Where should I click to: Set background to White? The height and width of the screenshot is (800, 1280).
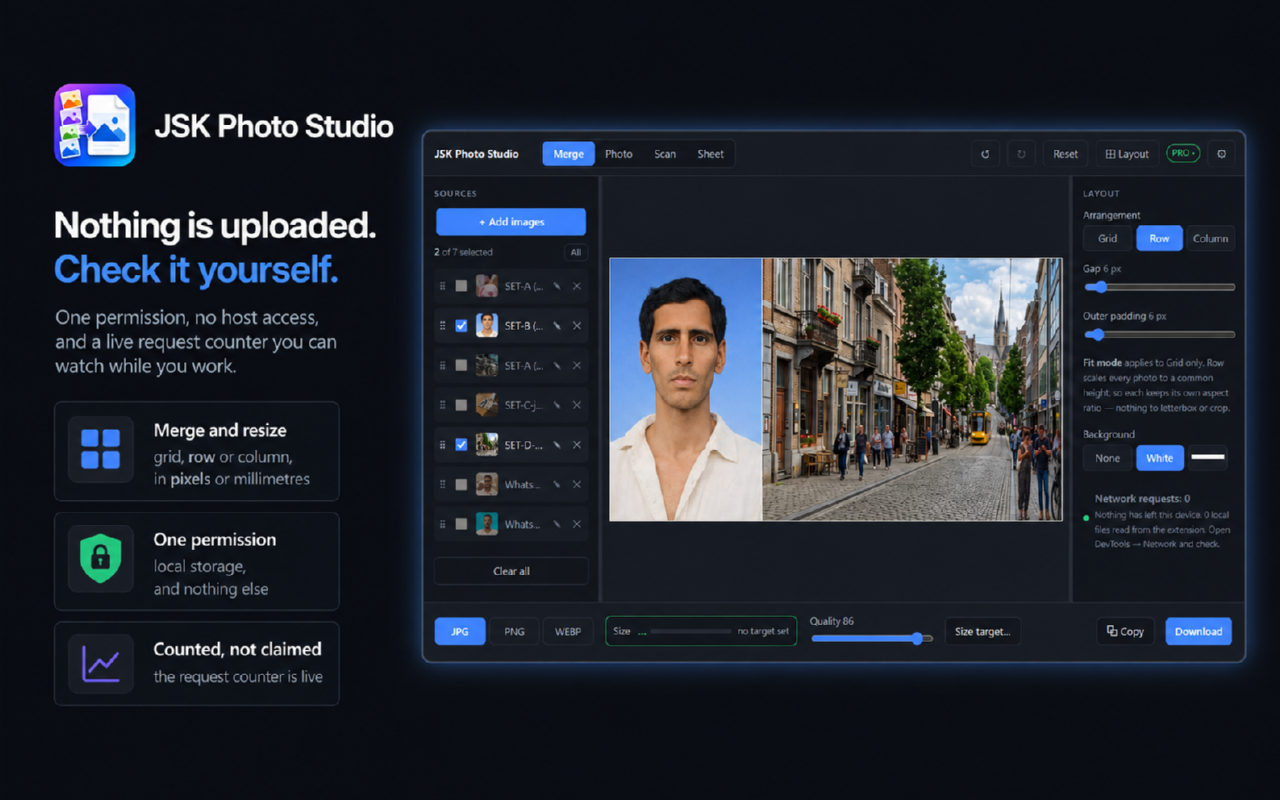(1160, 458)
